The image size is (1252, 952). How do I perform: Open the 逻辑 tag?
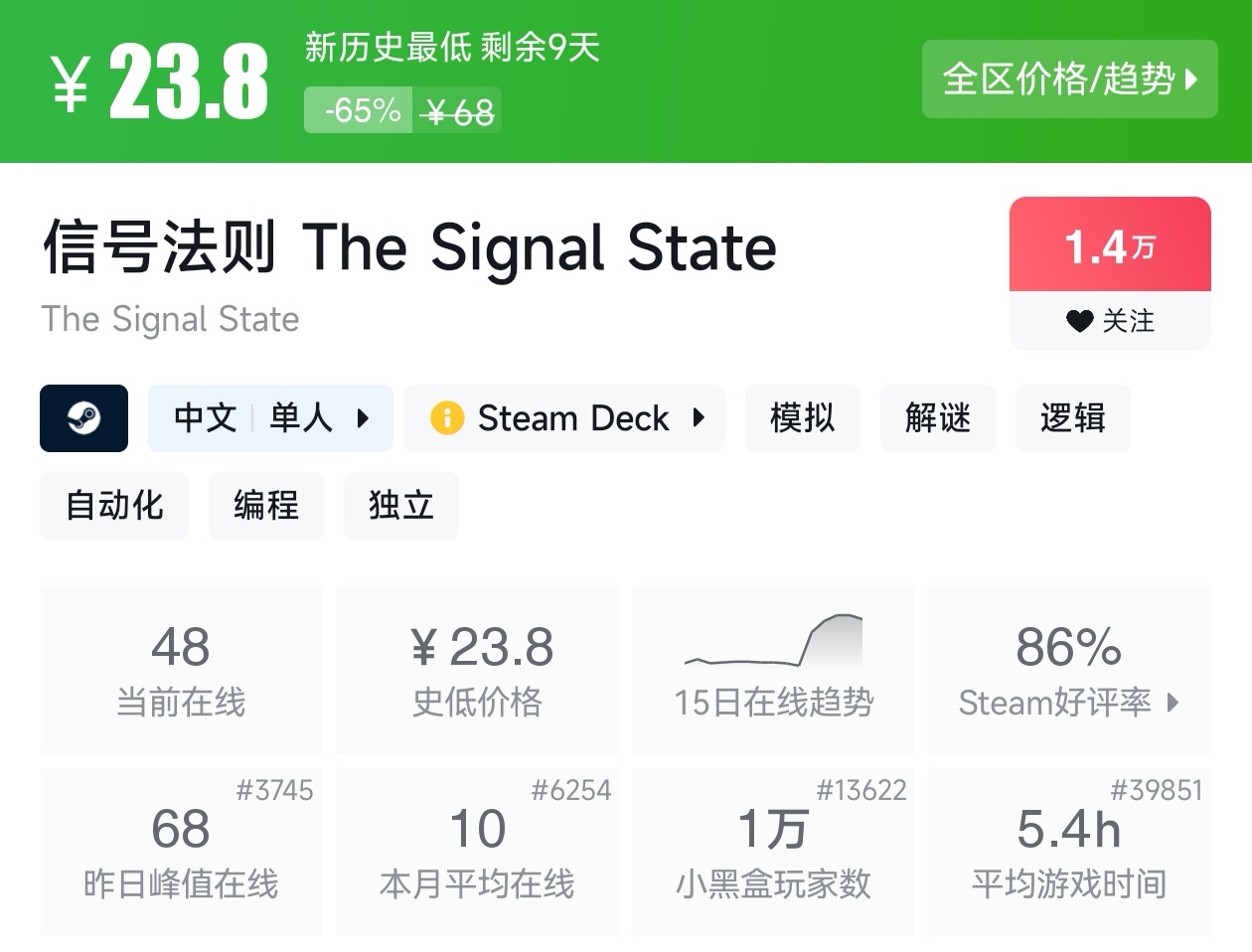click(1072, 418)
